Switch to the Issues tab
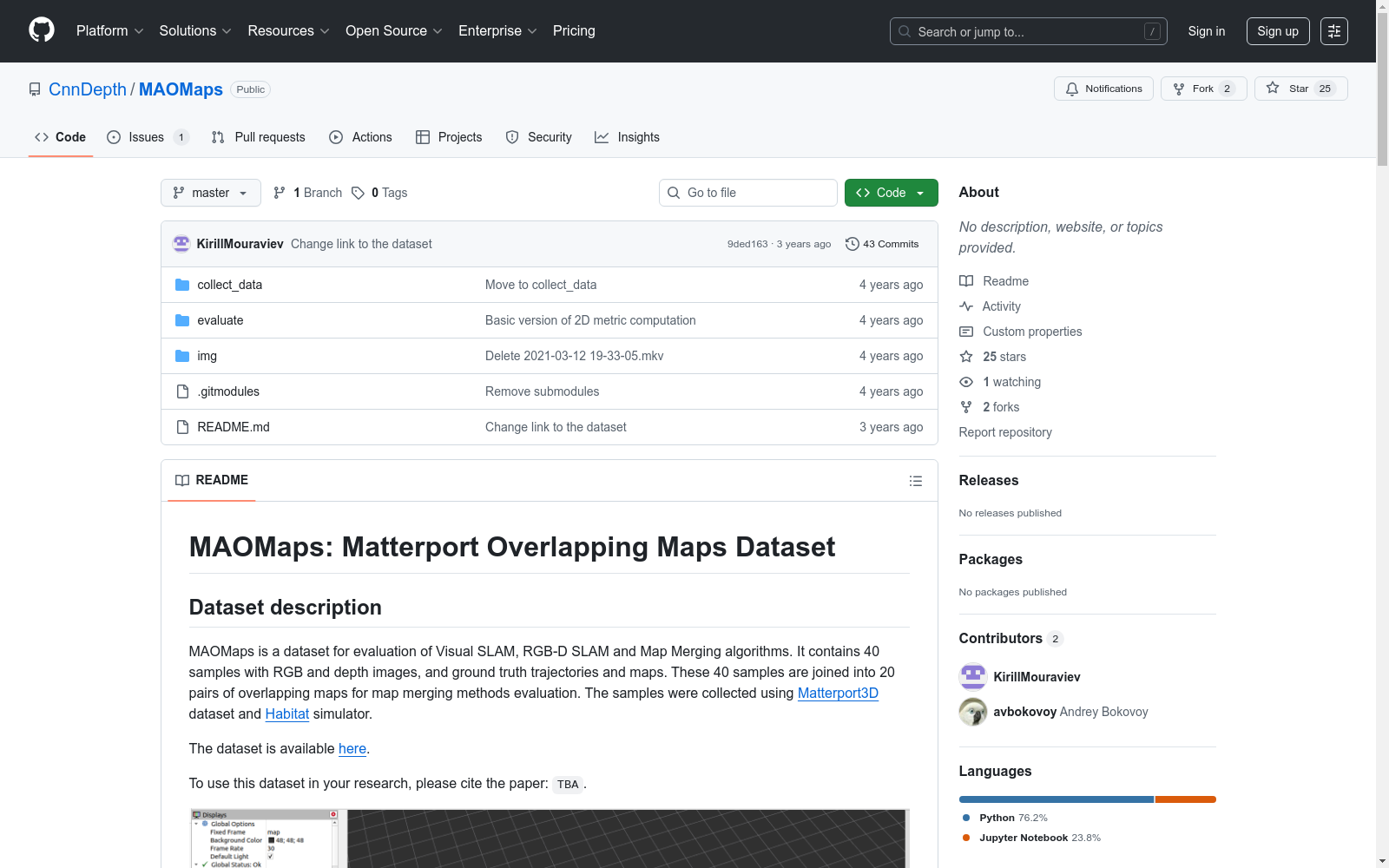Screen dimensions: 1389x868 (x=148, y=137)
